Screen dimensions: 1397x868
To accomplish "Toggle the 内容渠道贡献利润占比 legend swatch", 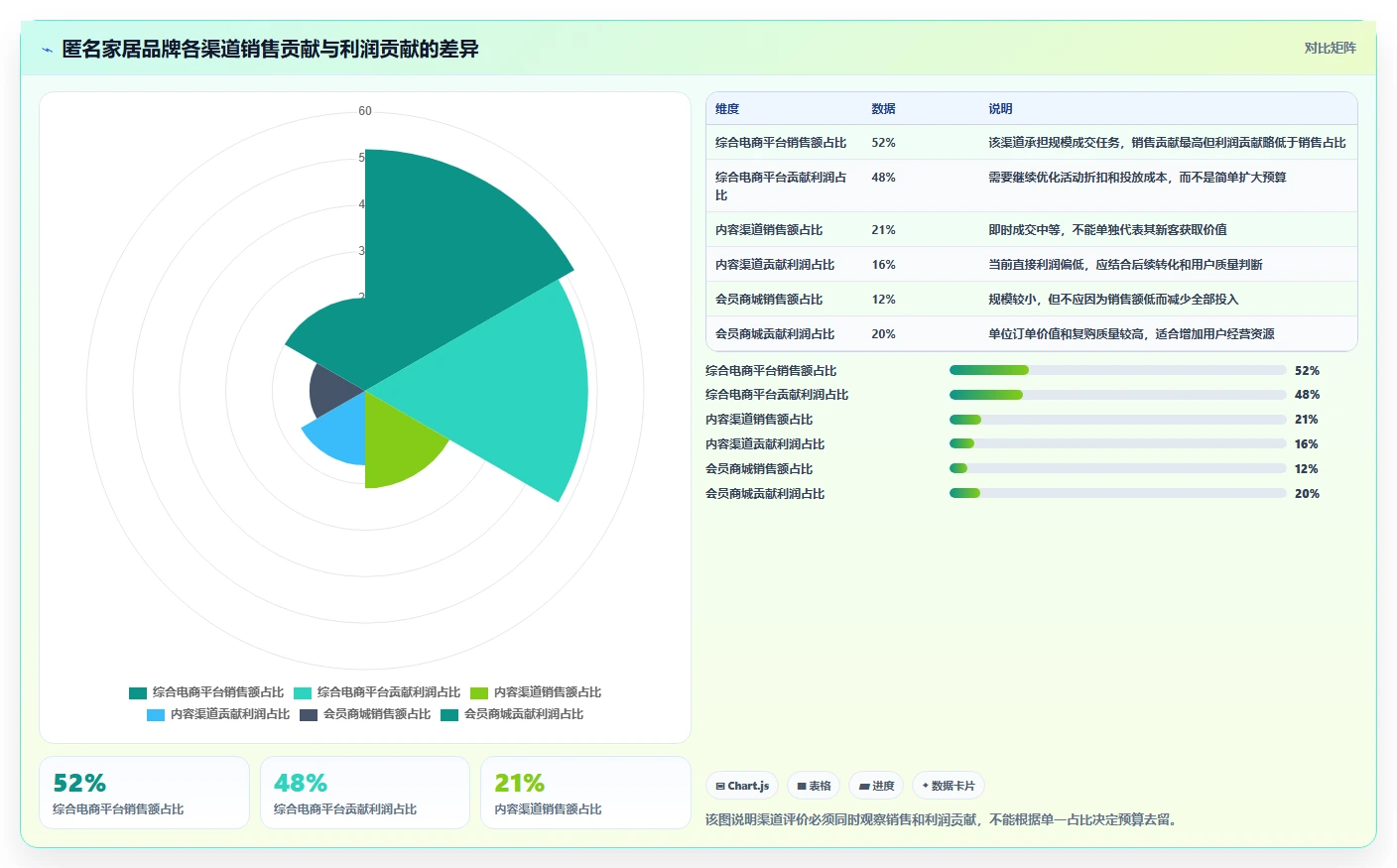I will click(156, 714).
